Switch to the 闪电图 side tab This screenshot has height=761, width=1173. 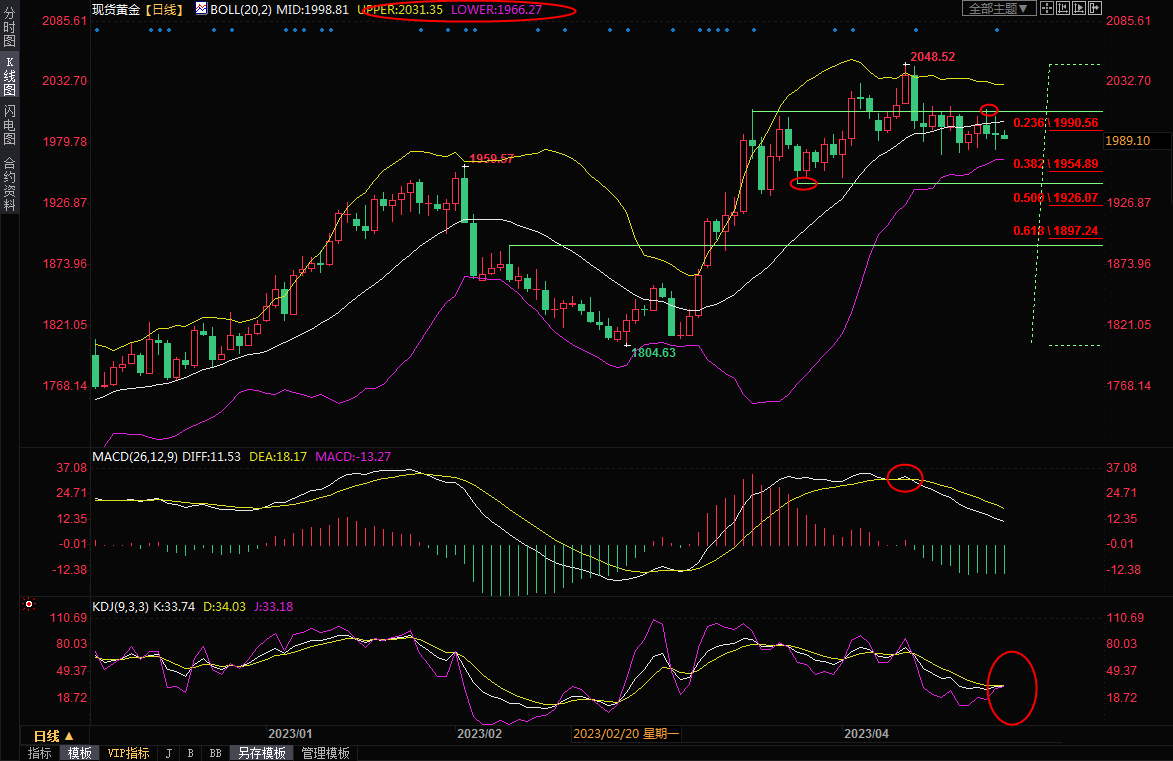point(9,124)
